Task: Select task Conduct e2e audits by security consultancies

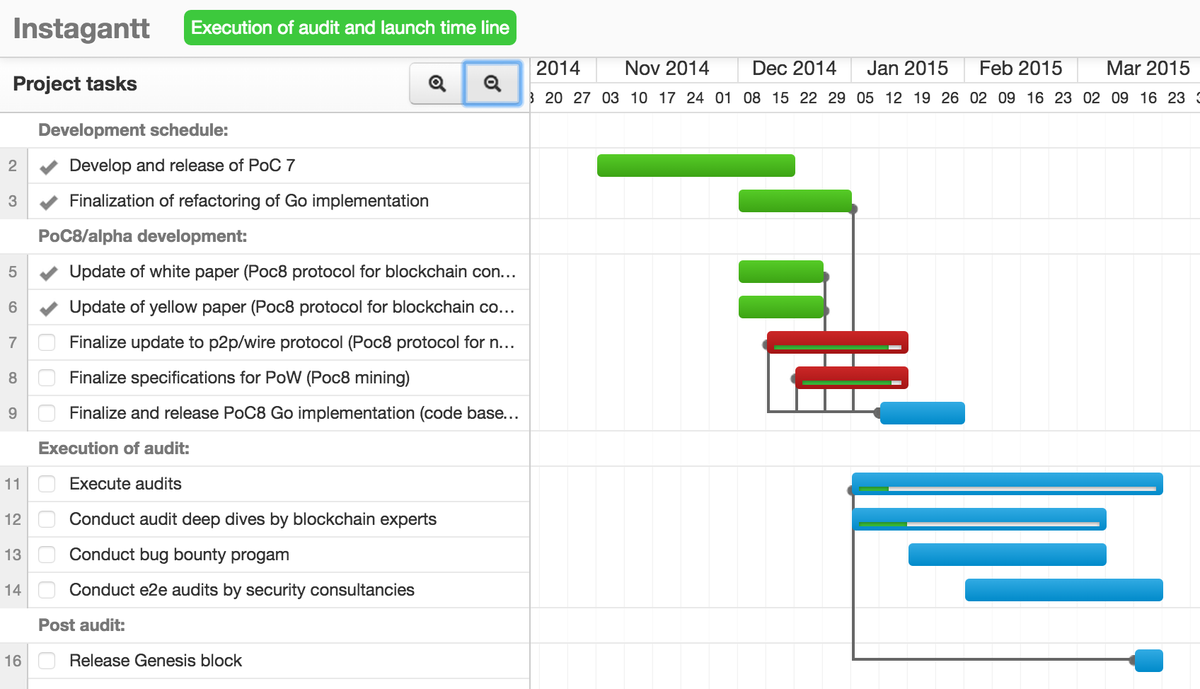Action: pos(242,590)
